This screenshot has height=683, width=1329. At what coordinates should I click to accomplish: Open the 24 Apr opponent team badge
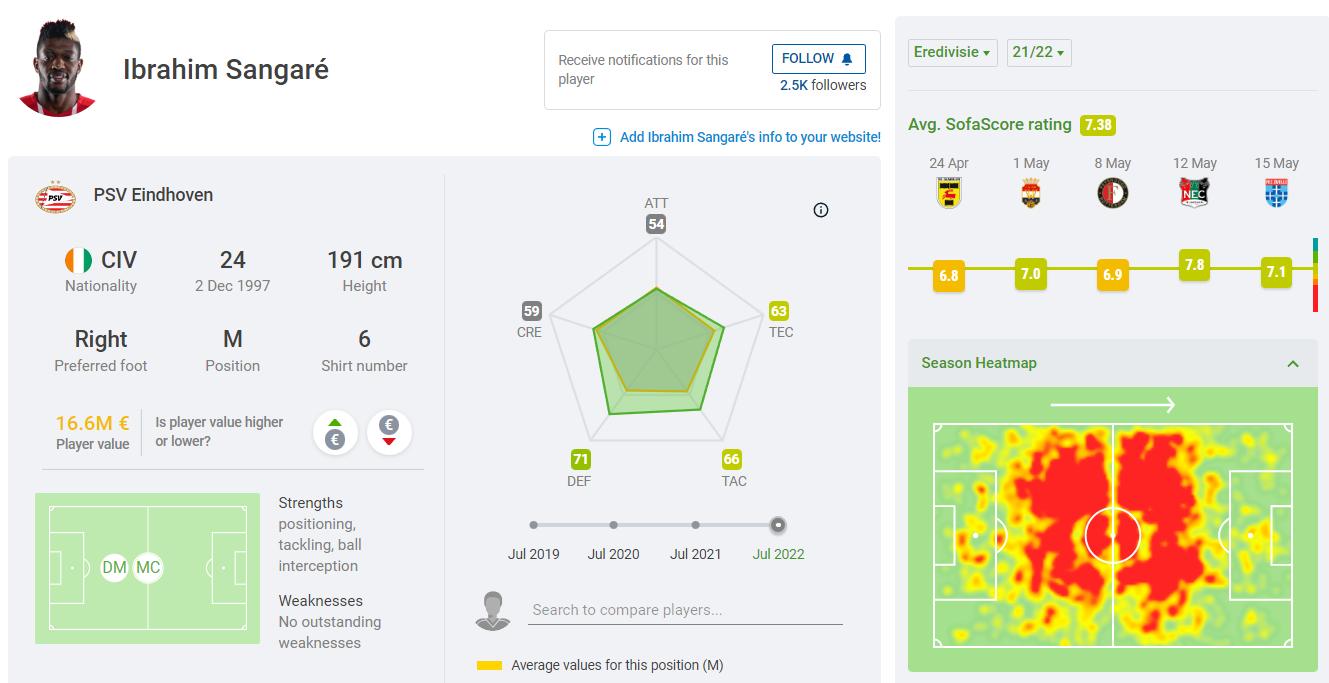click(x=948, y=192)
